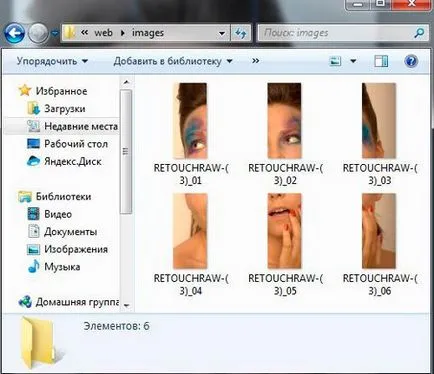
Task: Select thumbnail of RETOUCHRAW-(3)_01
Action: pos(190,121)
